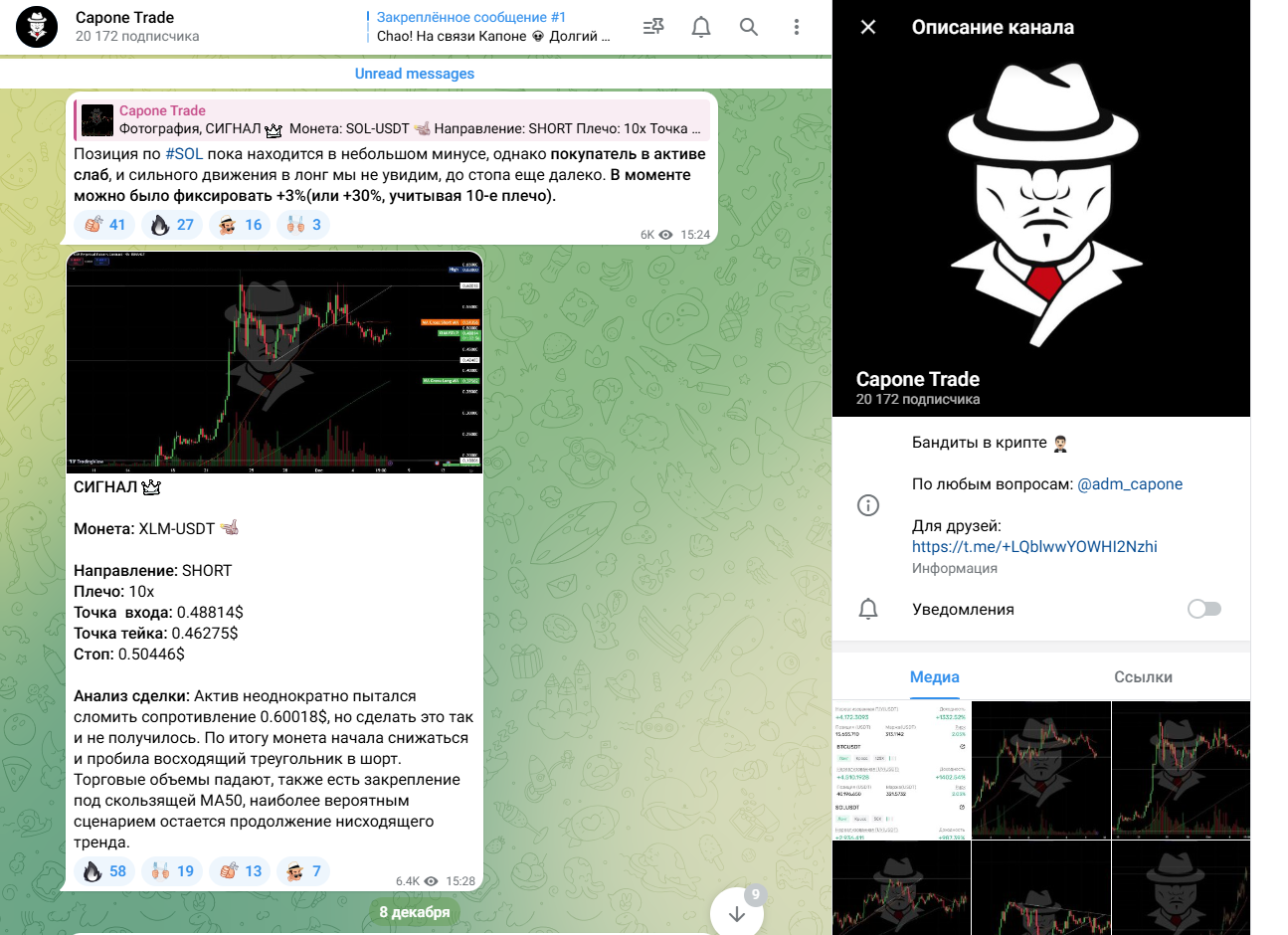
Task: Add the reaction with count 13
Action: (x=240, y=871)
